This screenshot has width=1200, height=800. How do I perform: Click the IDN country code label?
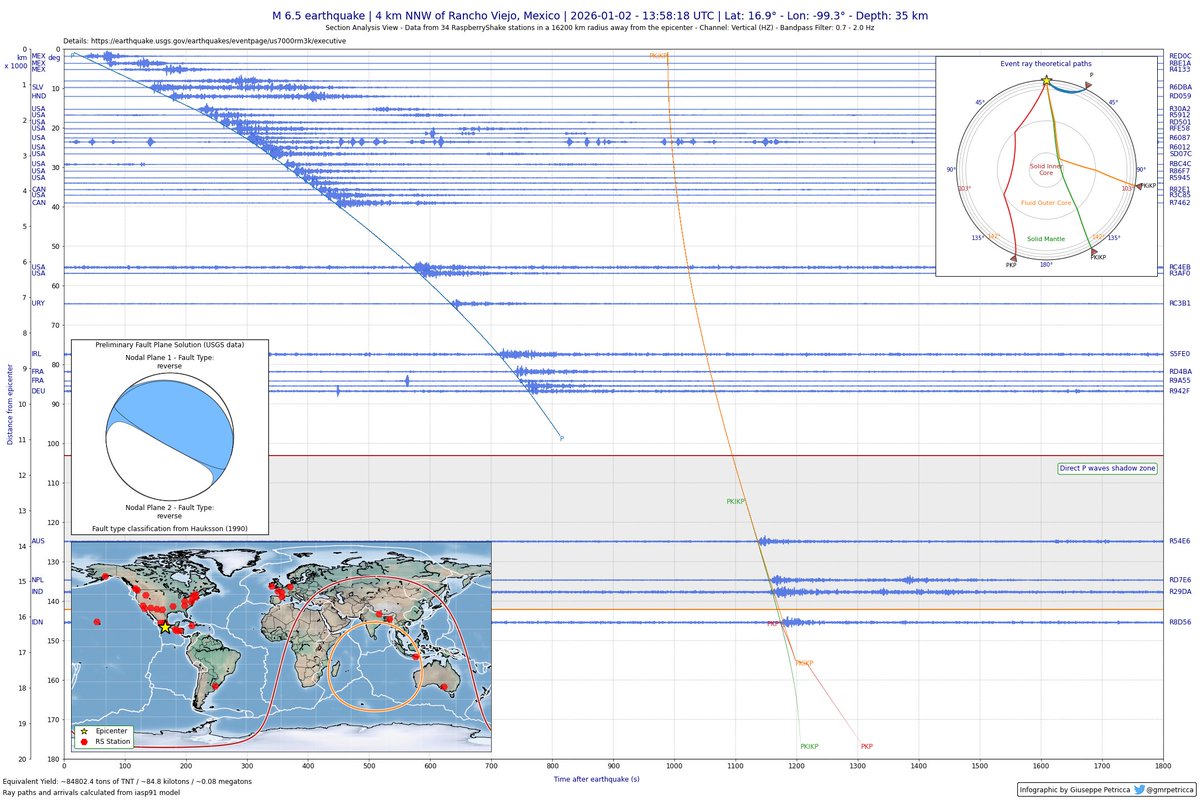click(x=38, y=622)
